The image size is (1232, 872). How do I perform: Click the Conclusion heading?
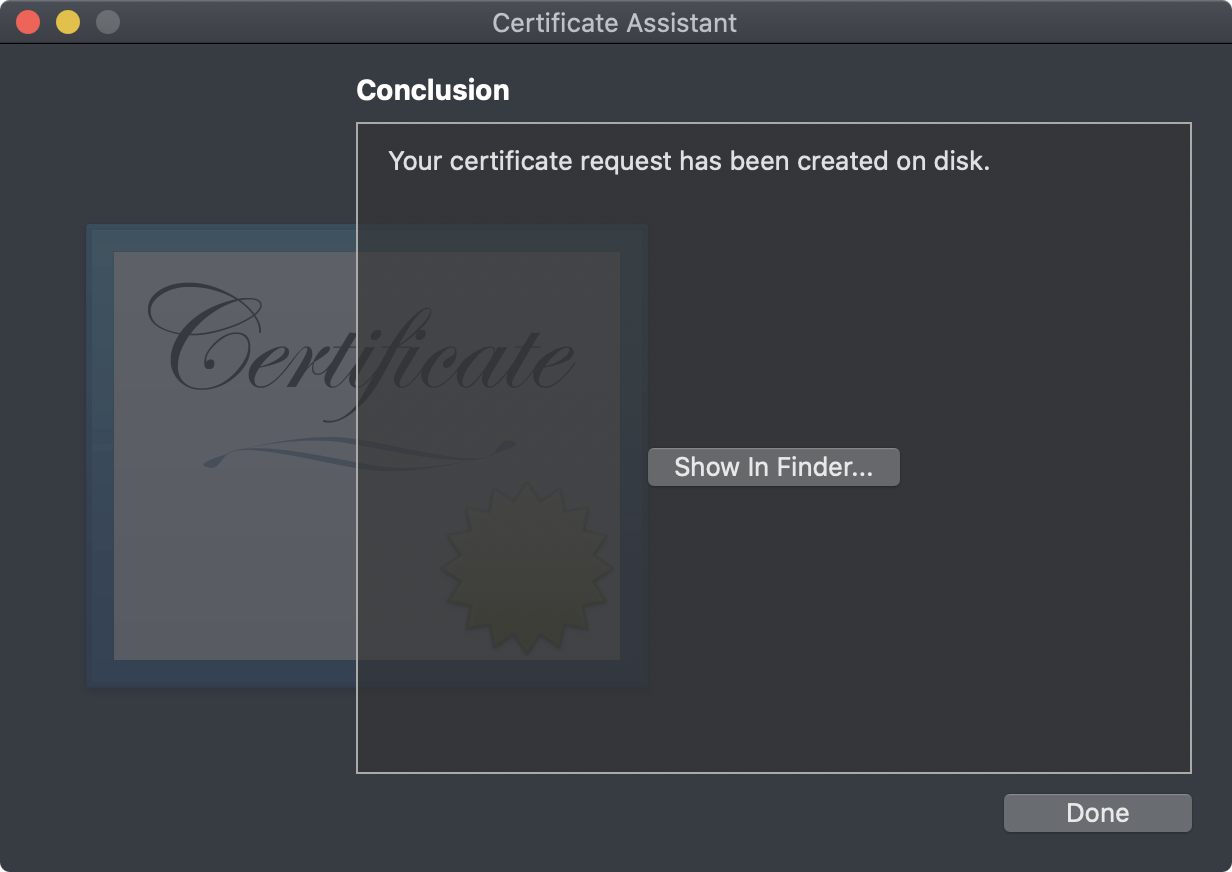pyautogui.click(x=432, y=90)
